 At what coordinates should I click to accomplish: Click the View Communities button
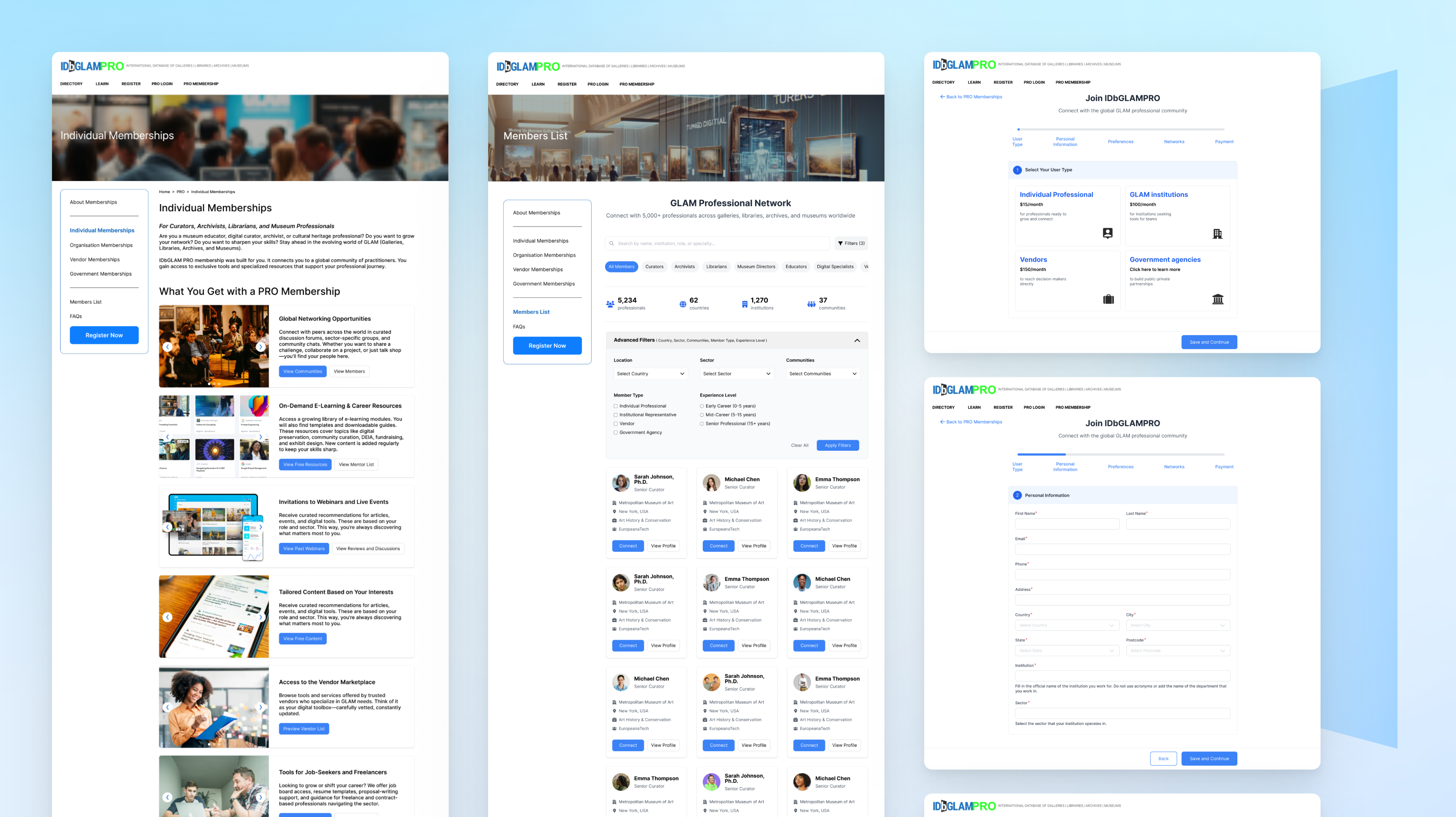point(303,372)
